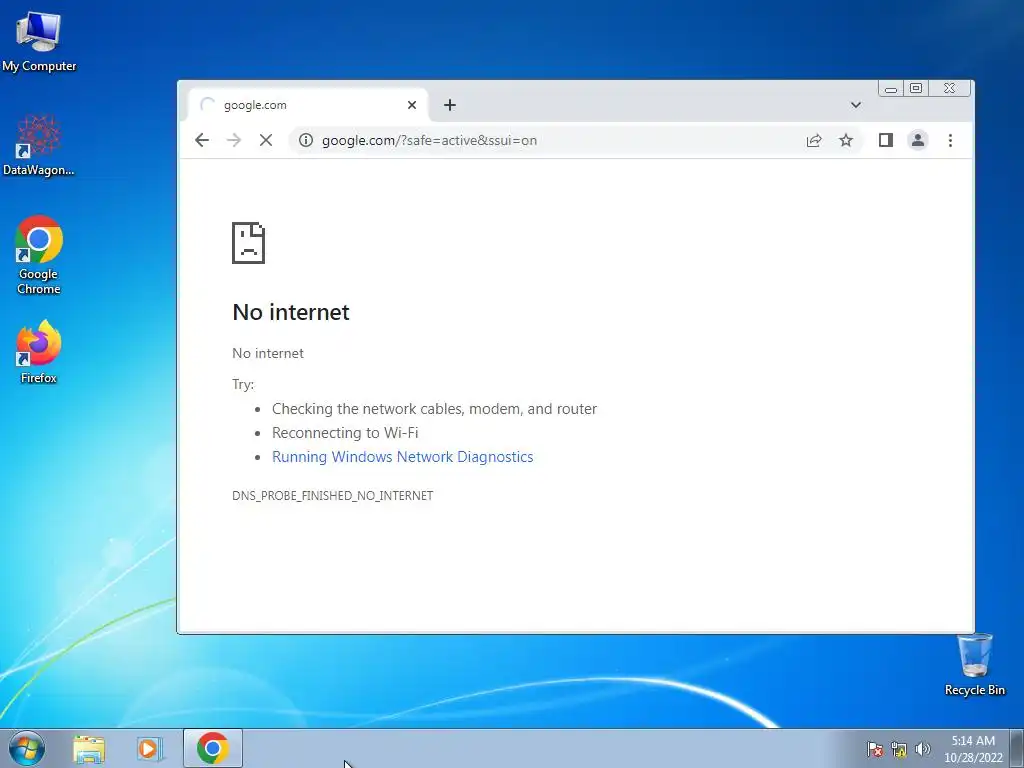Open a new tab with the plus button
This screenshot has width=1024, height=768.
click(x=450, y=105)
